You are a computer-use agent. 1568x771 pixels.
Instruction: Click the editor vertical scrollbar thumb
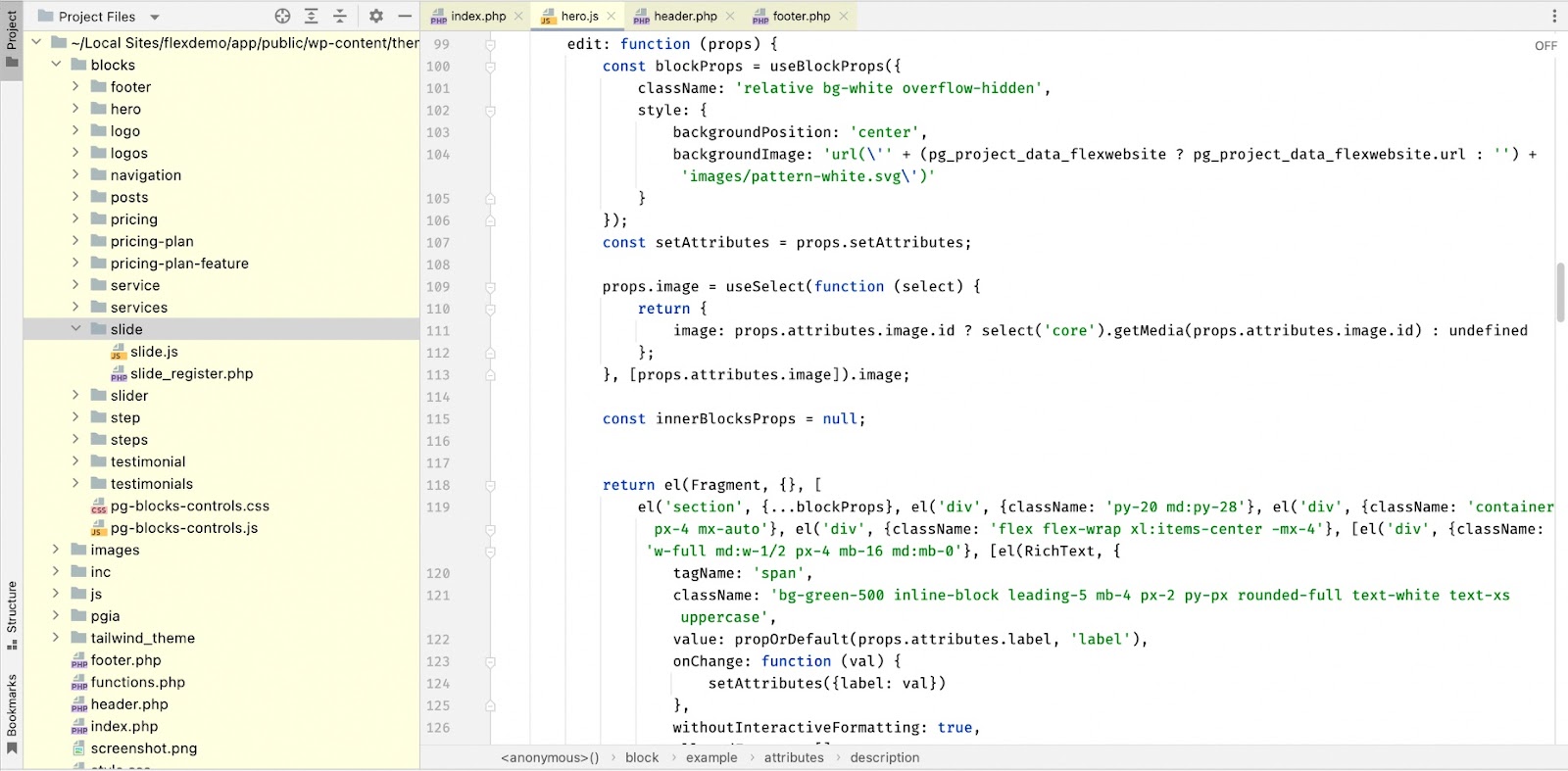[x=1560, y=292]
